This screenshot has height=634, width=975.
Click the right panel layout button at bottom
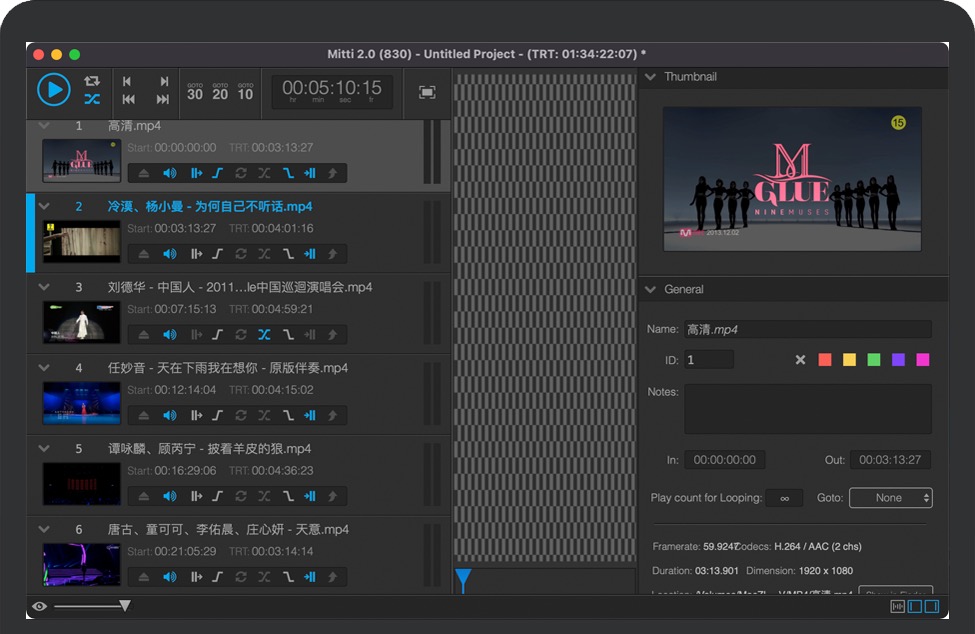click(x=932, y=606)
